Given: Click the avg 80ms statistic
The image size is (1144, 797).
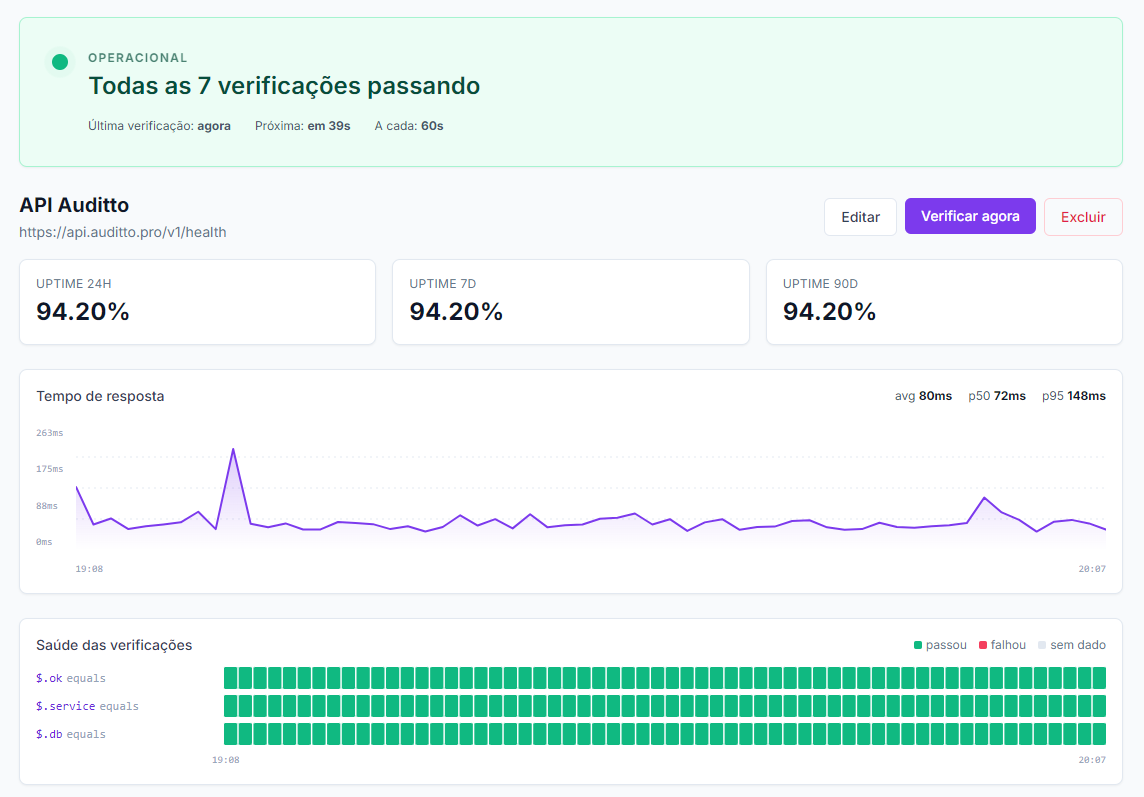Looking at the screenshot, I should tap(923, 396).
